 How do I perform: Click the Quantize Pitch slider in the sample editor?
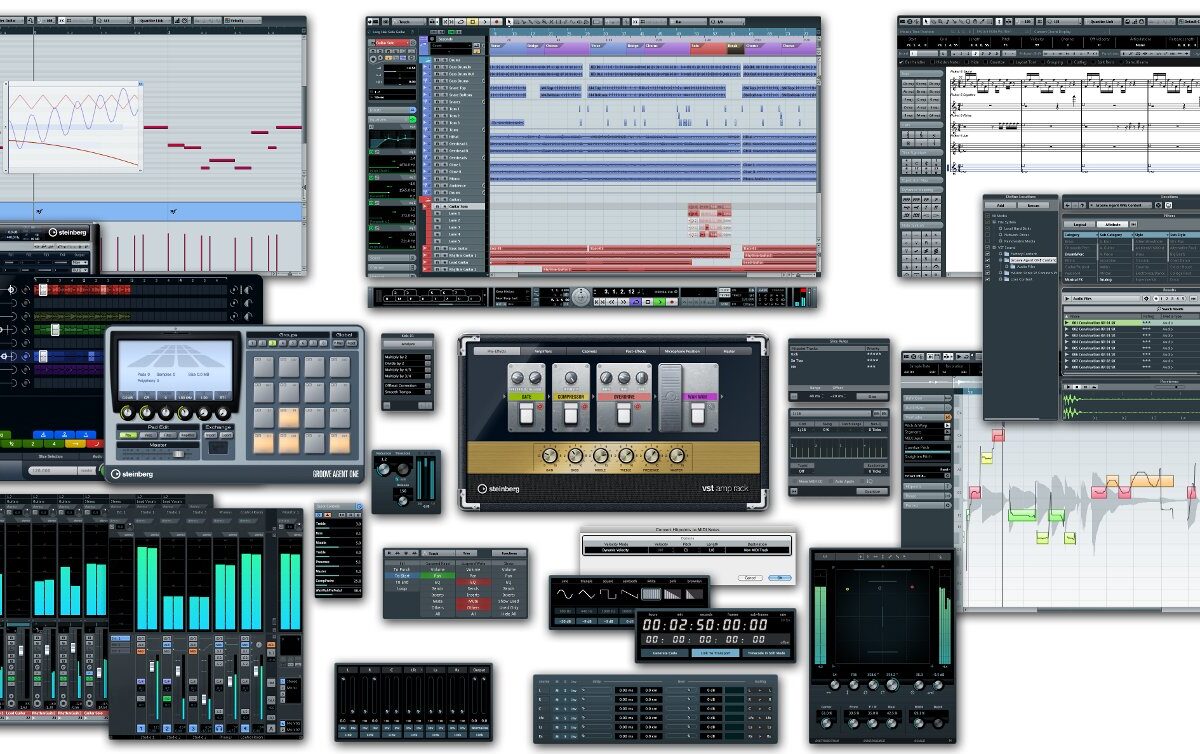(927, 451)
